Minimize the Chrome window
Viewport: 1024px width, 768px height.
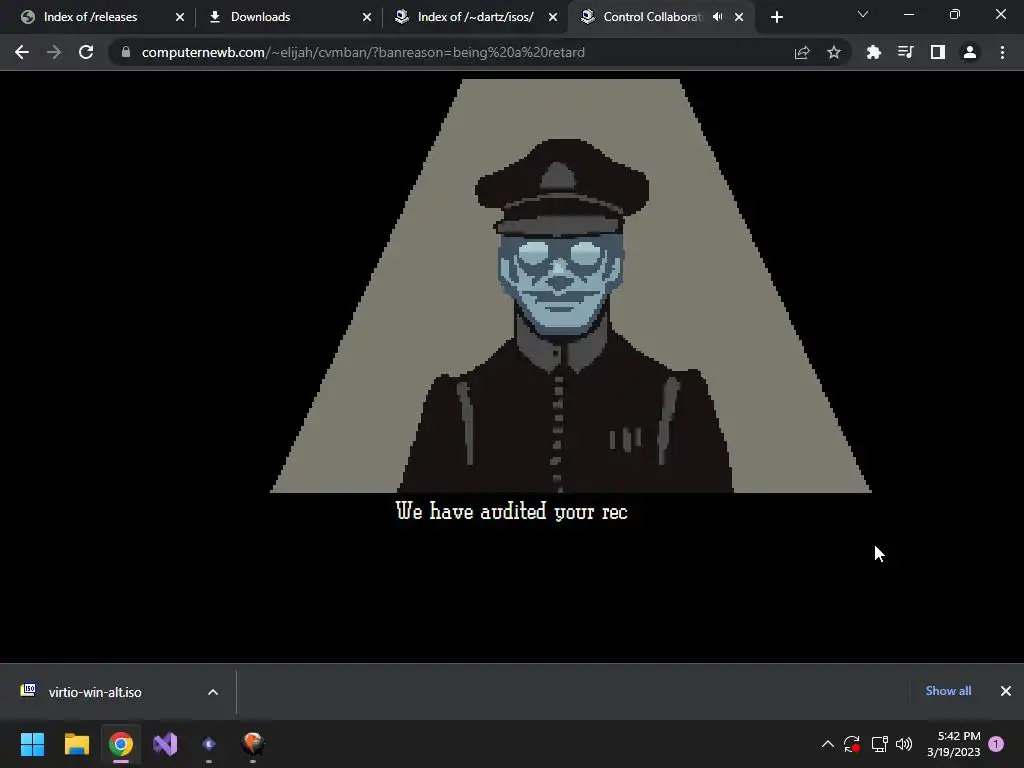[x=908, y=14]
